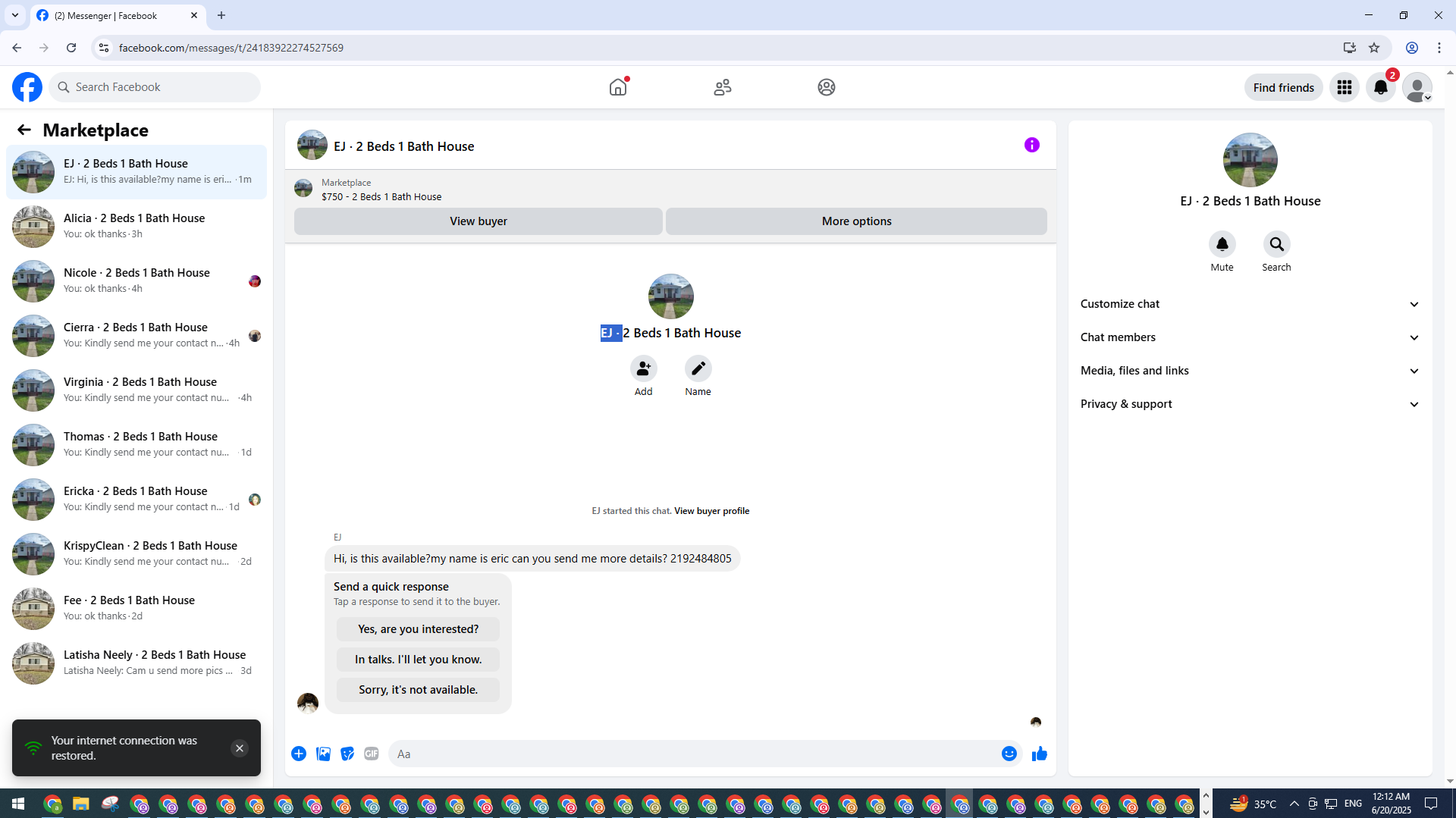1456x818 pixels.
Task: Click the address bar URL
Action: click(x=231, y=48)
